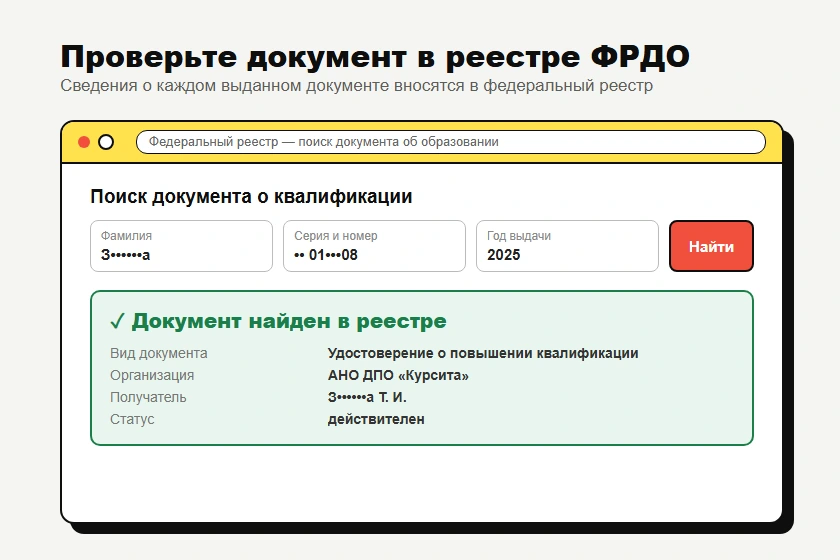This screenshot has height=560, width=840.
Task: Click the Год выдачи field
Action: click(x=567, y=246)
